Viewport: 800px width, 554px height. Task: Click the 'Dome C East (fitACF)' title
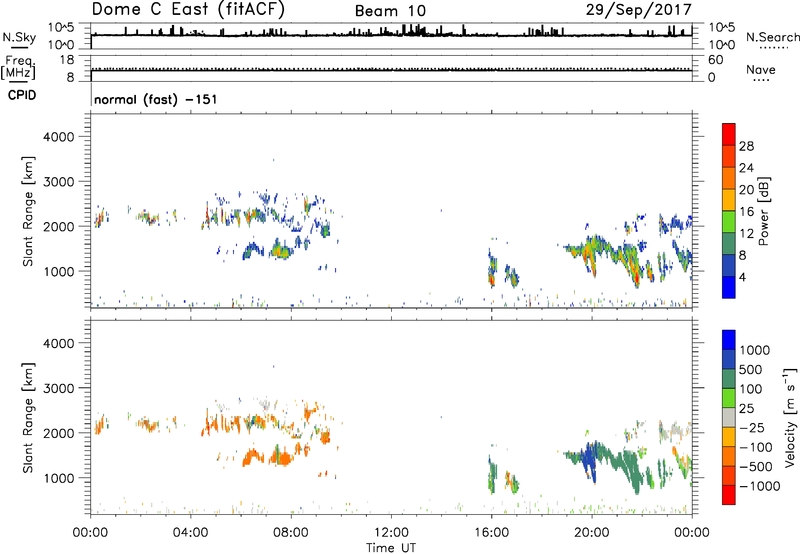click(188, 10)
